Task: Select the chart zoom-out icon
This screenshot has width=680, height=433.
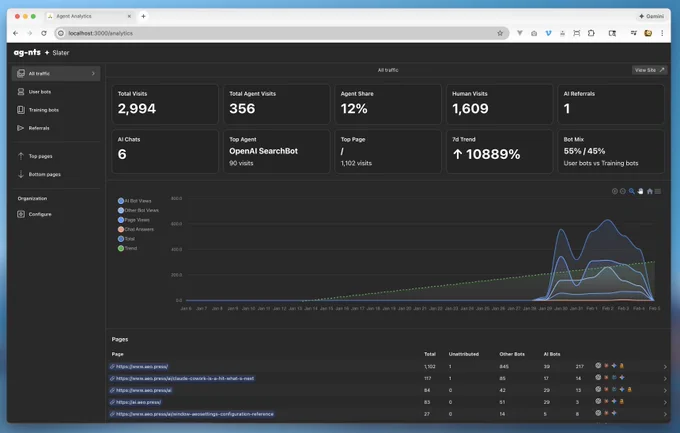Action: 623,191
